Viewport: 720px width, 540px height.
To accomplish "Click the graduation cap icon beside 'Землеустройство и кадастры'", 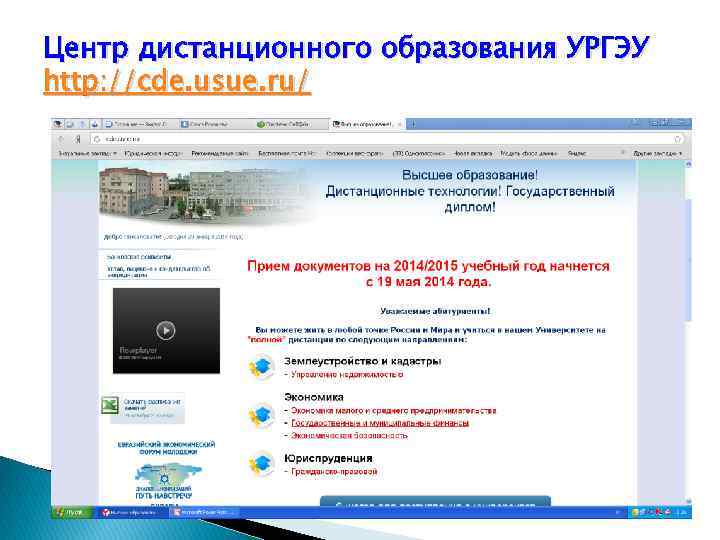I will (261, 366).
